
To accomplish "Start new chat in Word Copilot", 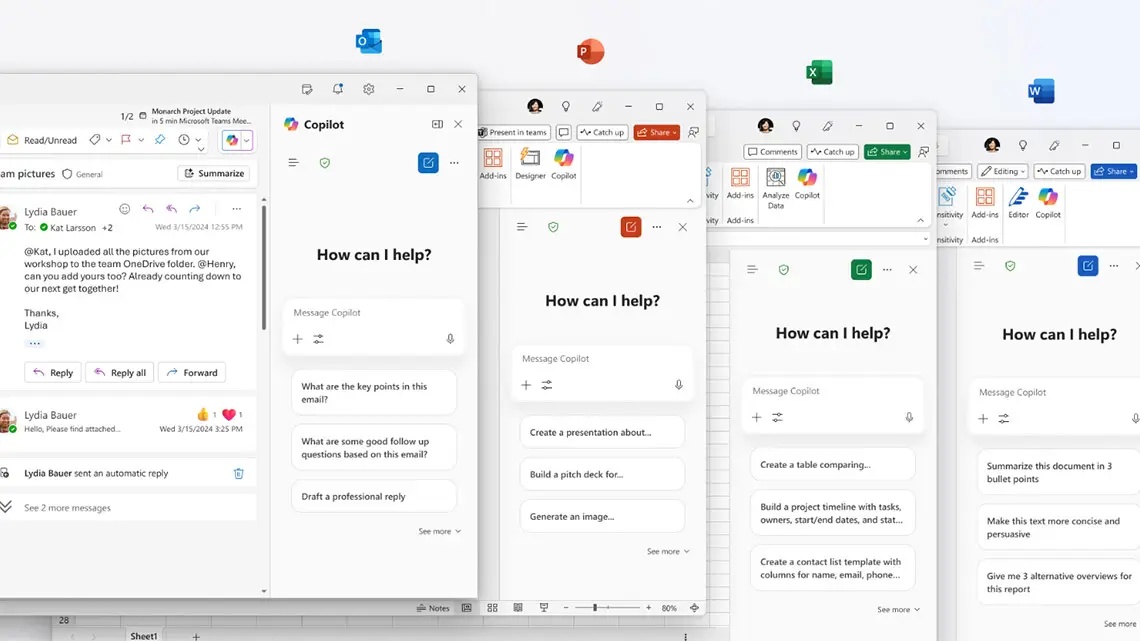I will click(1088, 266).
